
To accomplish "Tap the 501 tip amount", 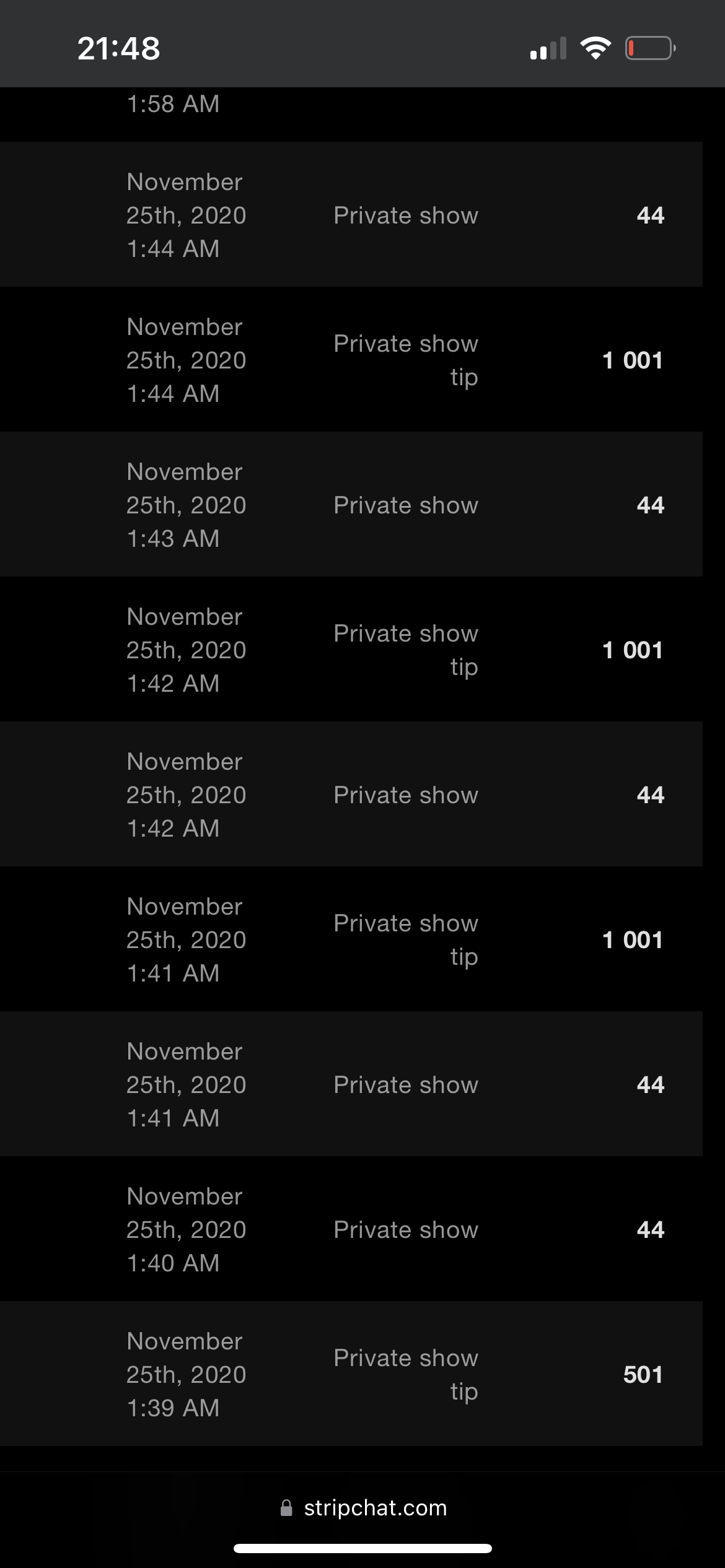I will [x=643, y=1374].
